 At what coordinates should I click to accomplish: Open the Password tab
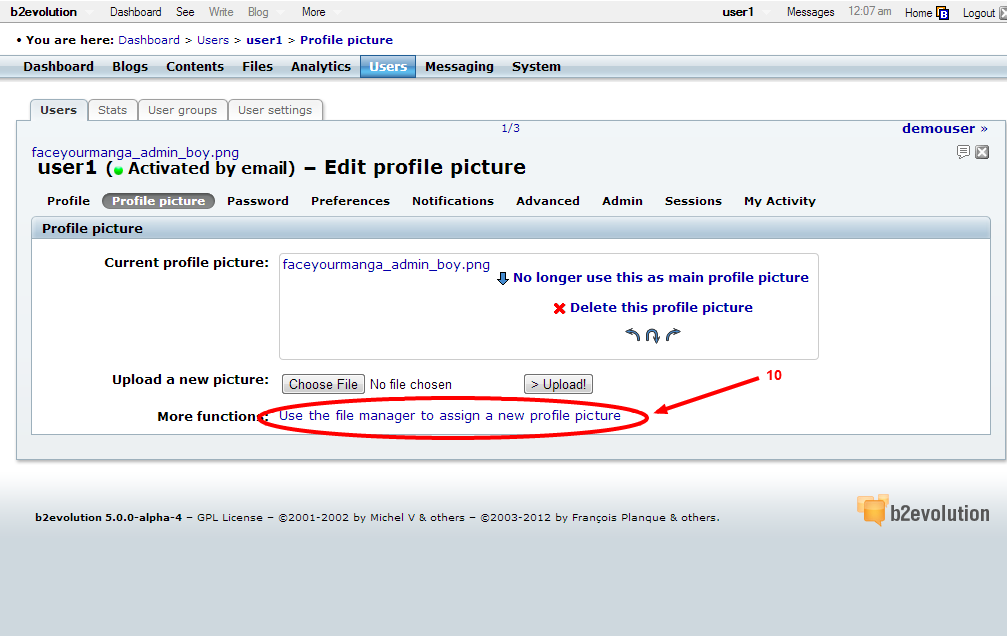[258, 201]
